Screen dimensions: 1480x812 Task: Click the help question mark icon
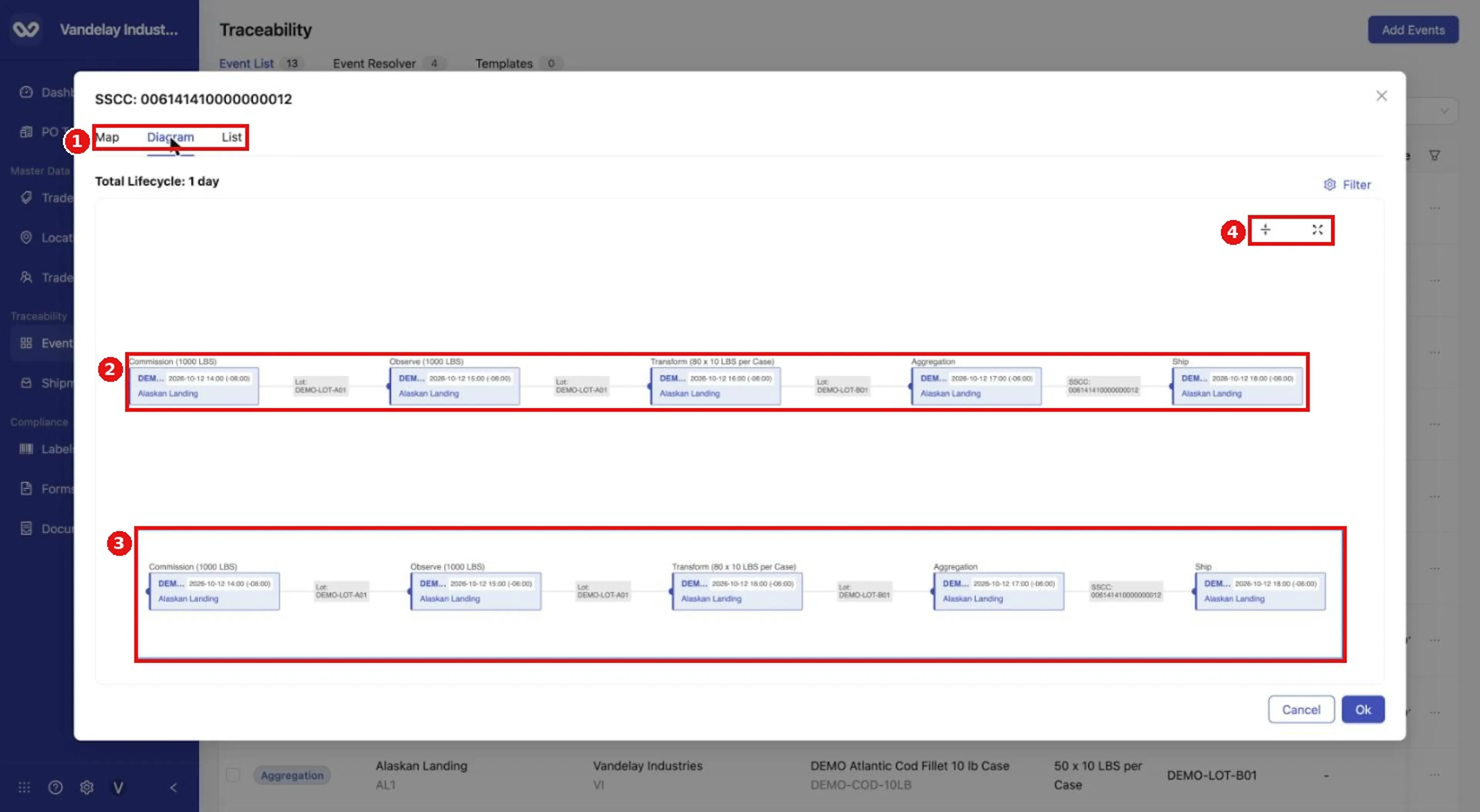pyautogui.click(x=55, y=787)
